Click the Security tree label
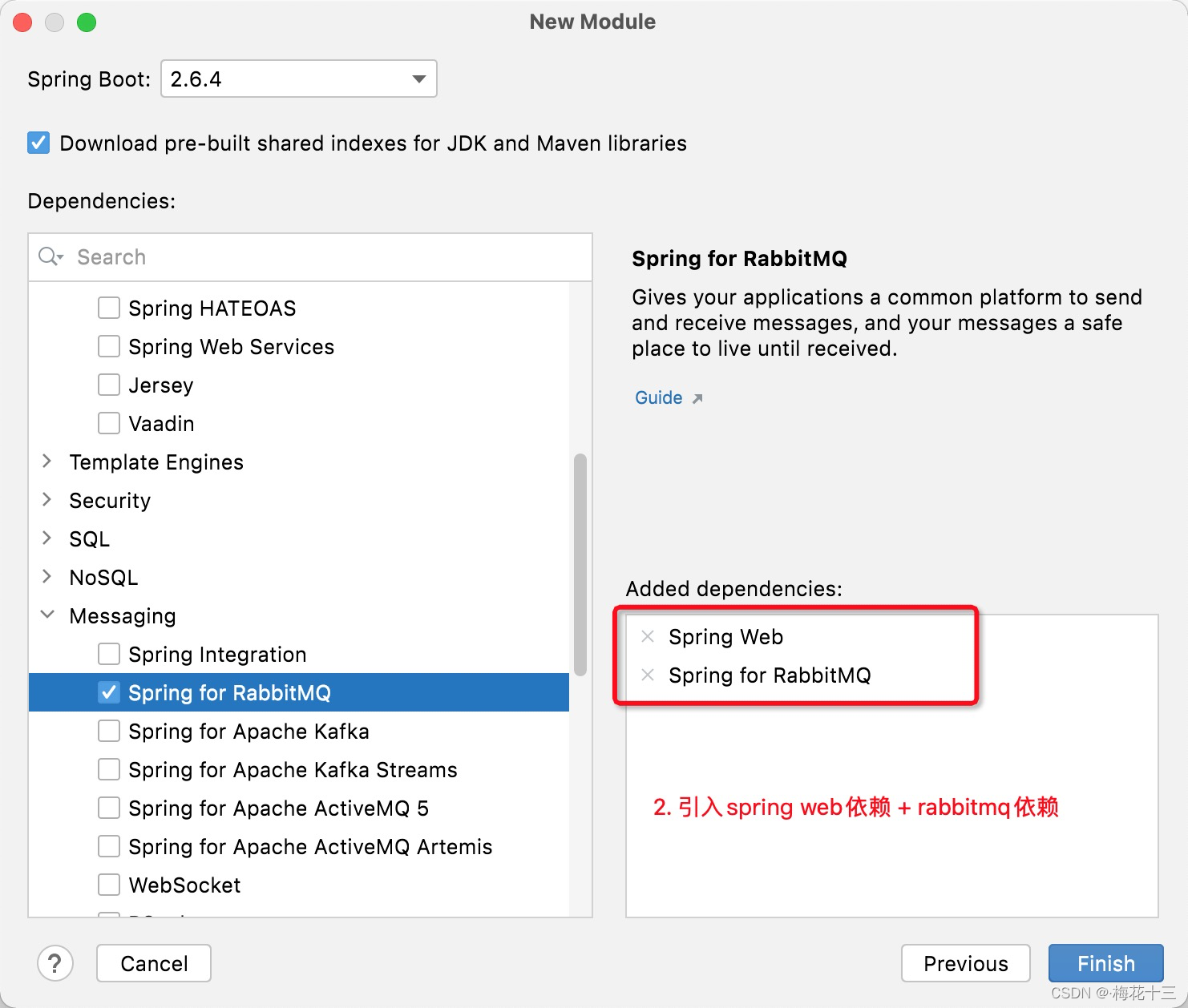This screenshot has width=1188, height=1008. [110, 501]
